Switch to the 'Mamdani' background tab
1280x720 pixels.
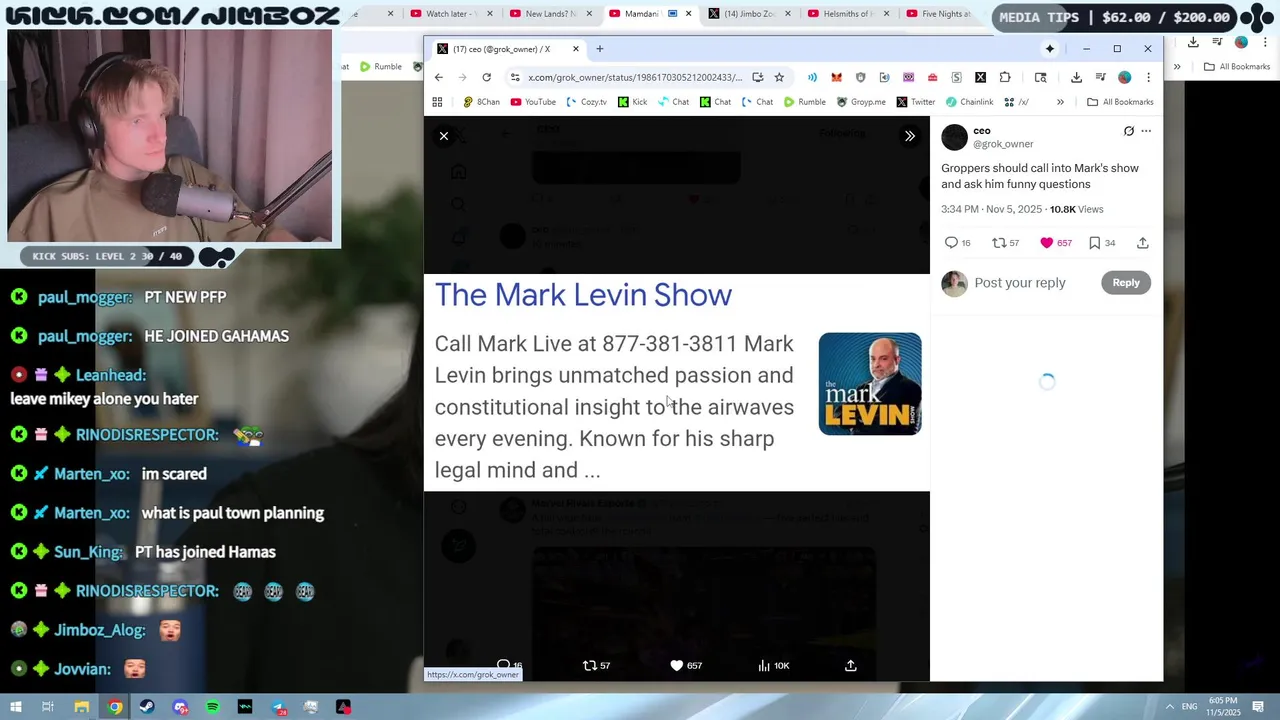pos(642,14)
